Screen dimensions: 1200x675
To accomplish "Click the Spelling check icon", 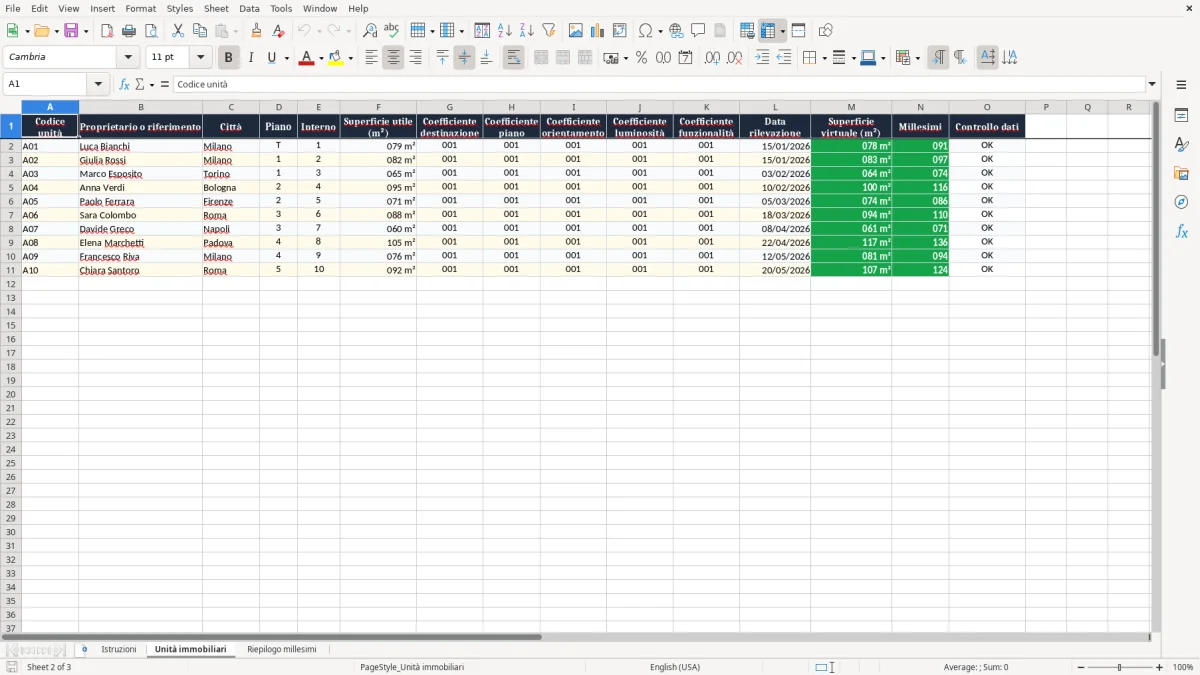I will tap(392, 31).
